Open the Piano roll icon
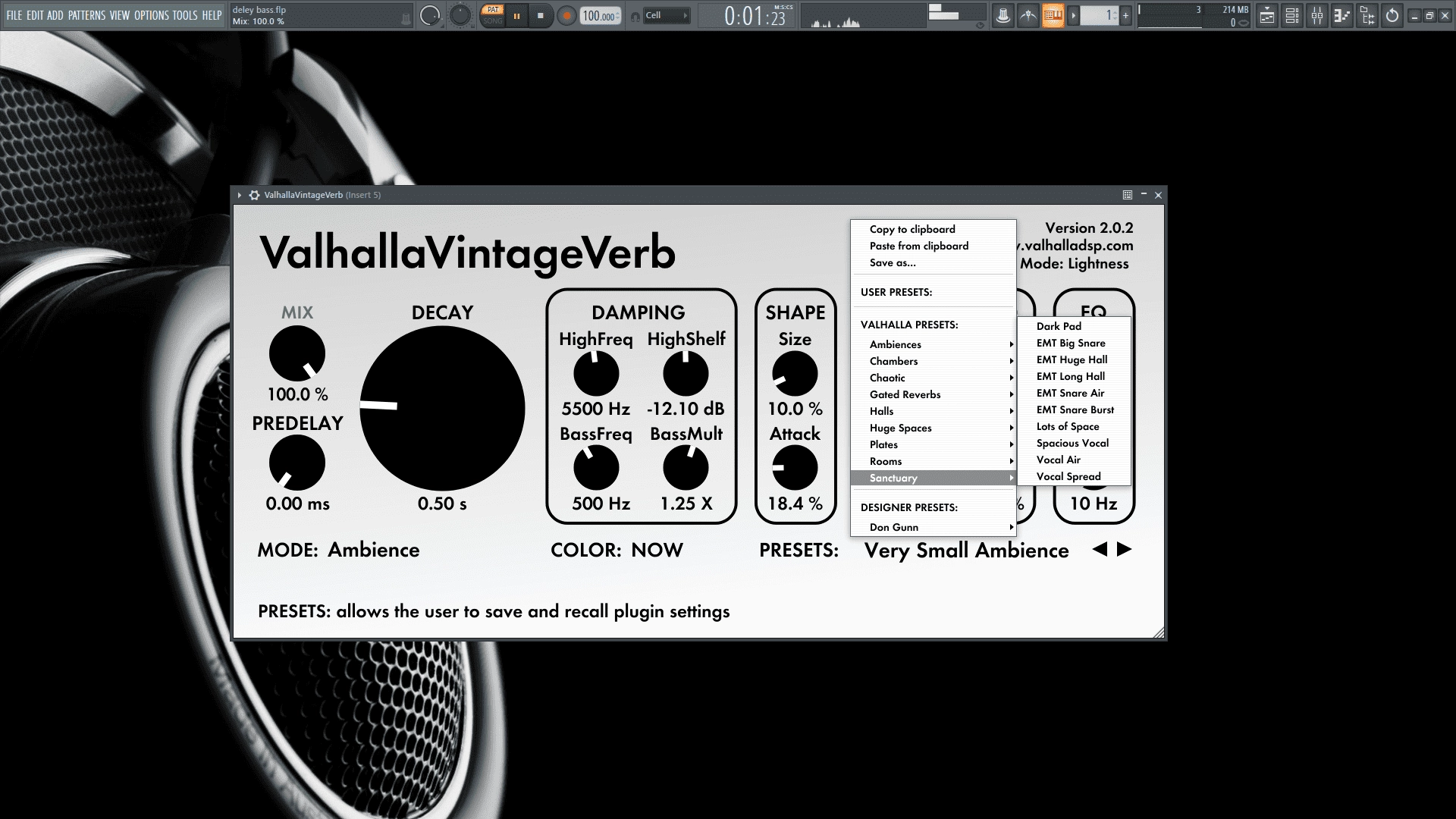 [x=1342, y=15]
